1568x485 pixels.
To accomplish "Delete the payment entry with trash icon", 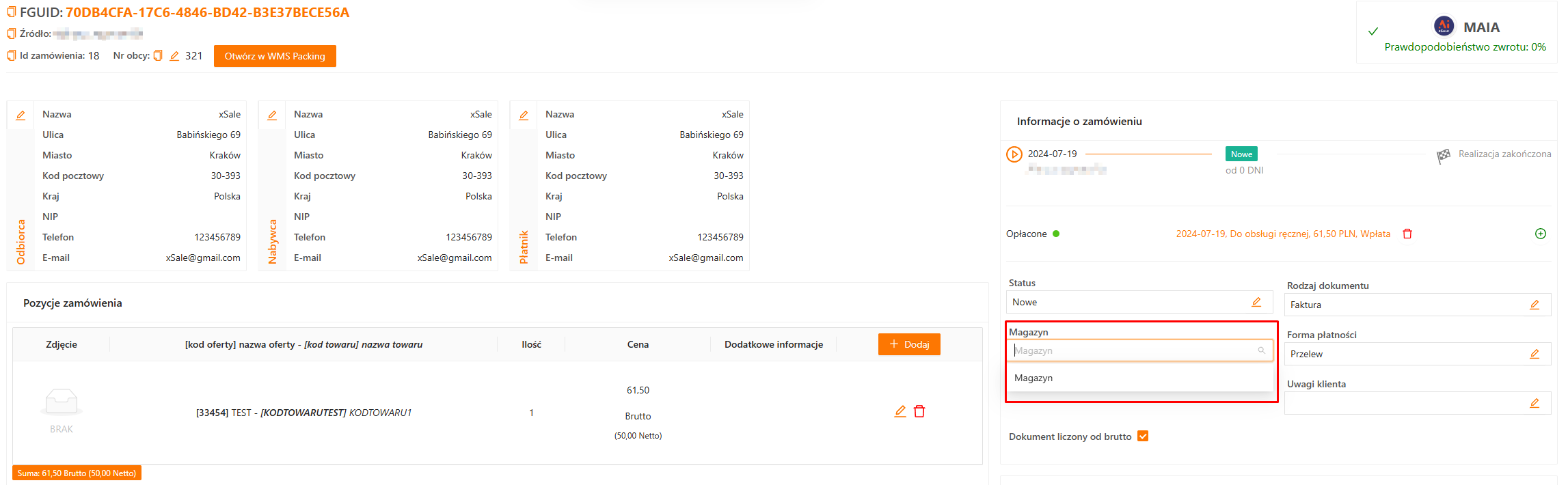I will pyautogui.click(x=1407, y=234).
